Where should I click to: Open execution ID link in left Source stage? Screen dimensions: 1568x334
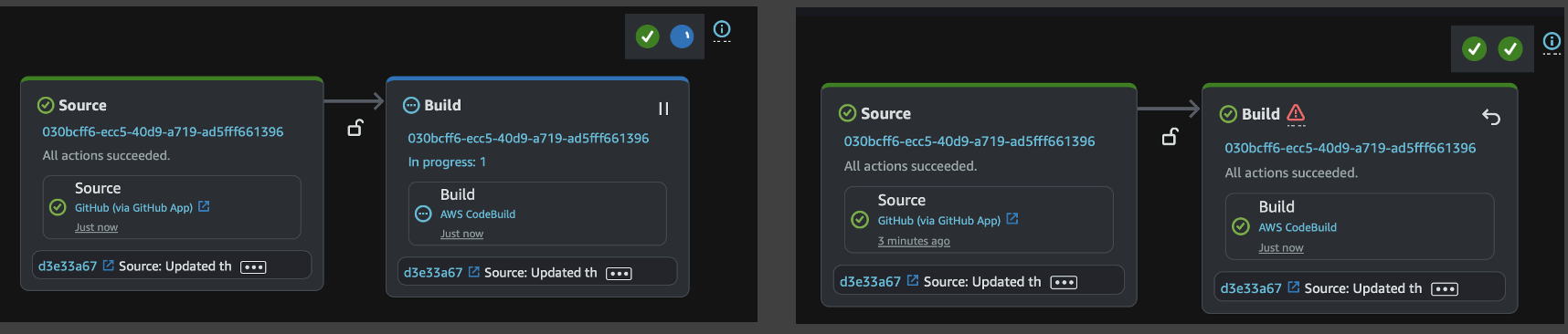click(x=163, y=131)
